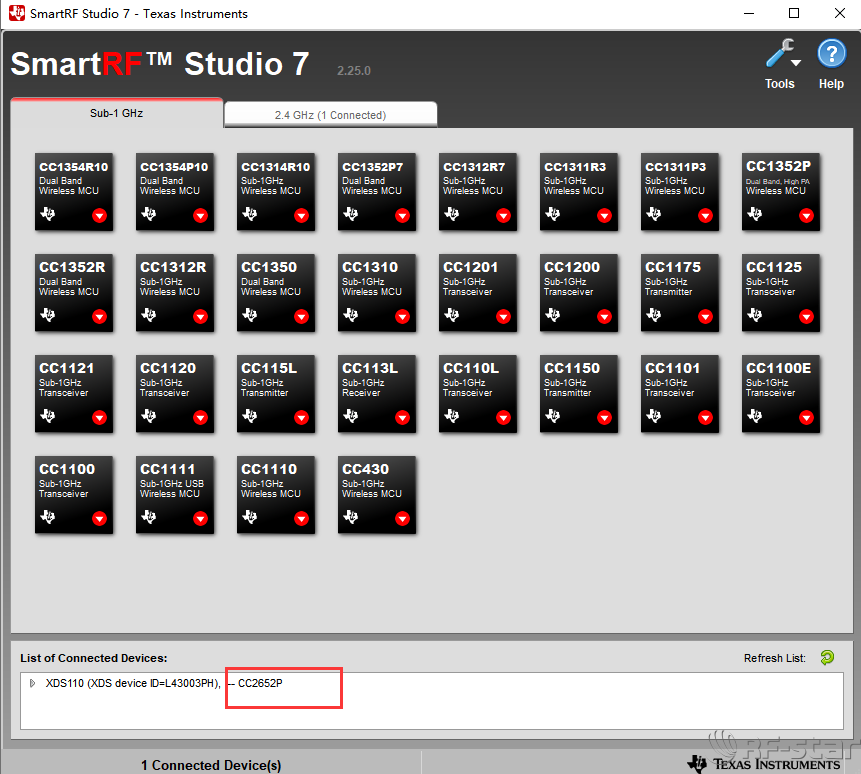
Task: Switch to 2.4 GHz (1 Connected) tab
Action: 330,115
